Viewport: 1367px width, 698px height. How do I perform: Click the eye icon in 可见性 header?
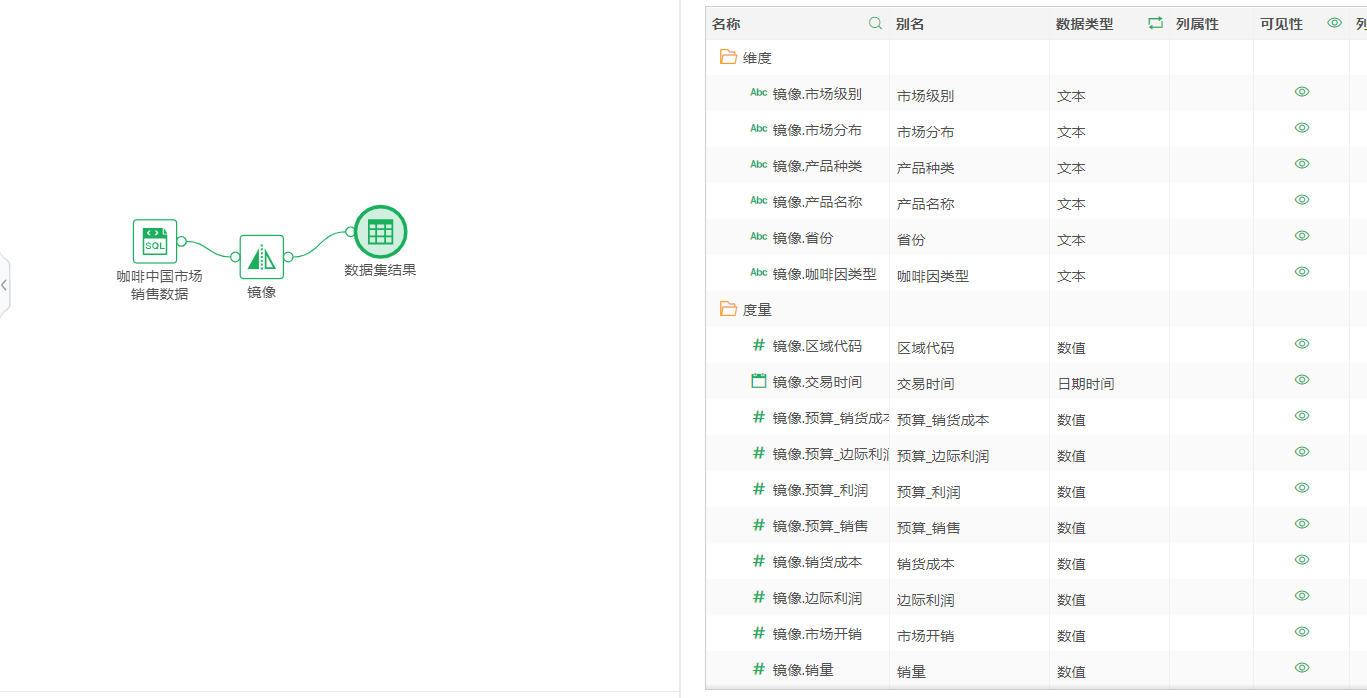pyautogui.click(x=1334, y=23)
